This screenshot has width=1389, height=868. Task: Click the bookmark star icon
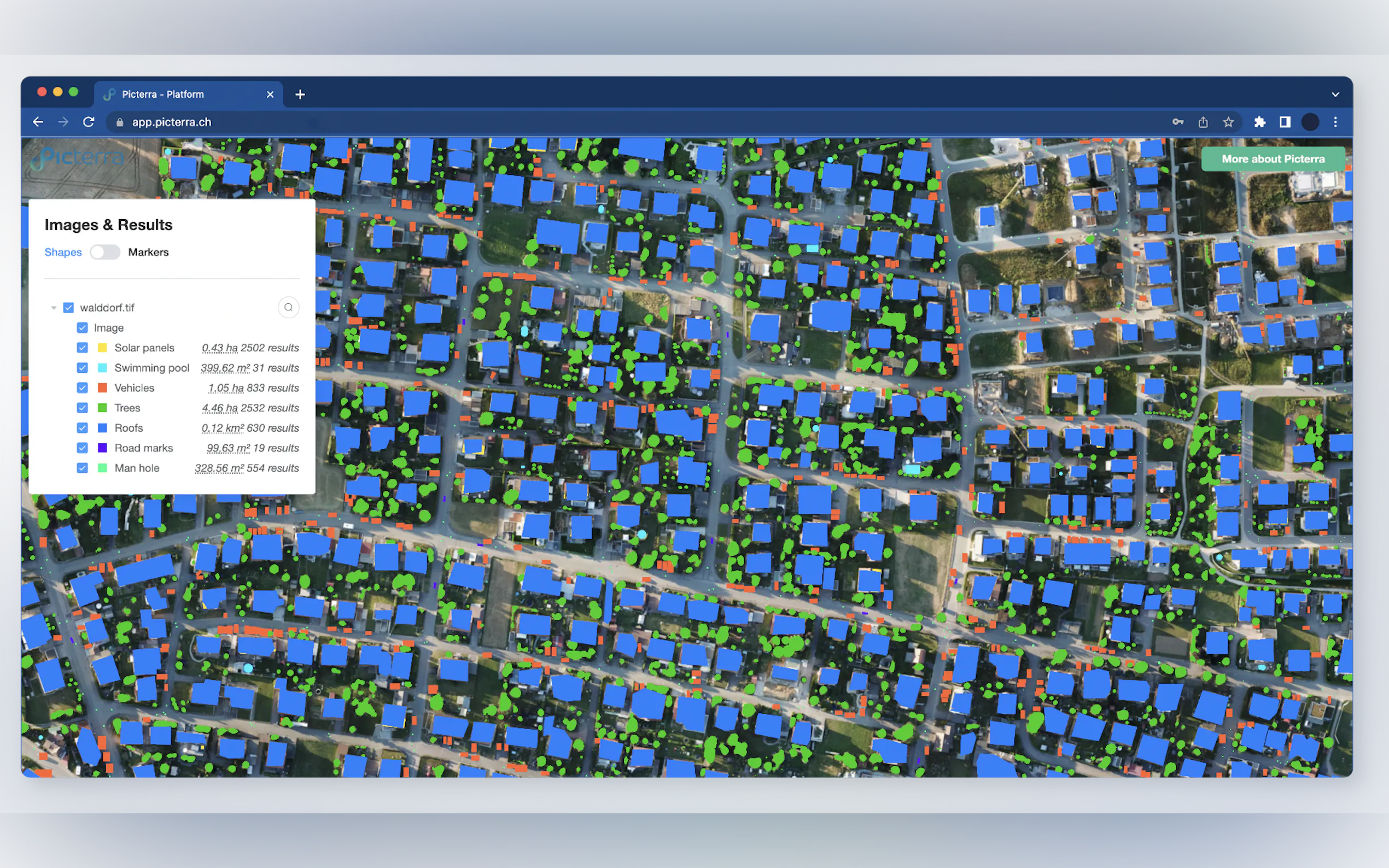[1228, 122]
